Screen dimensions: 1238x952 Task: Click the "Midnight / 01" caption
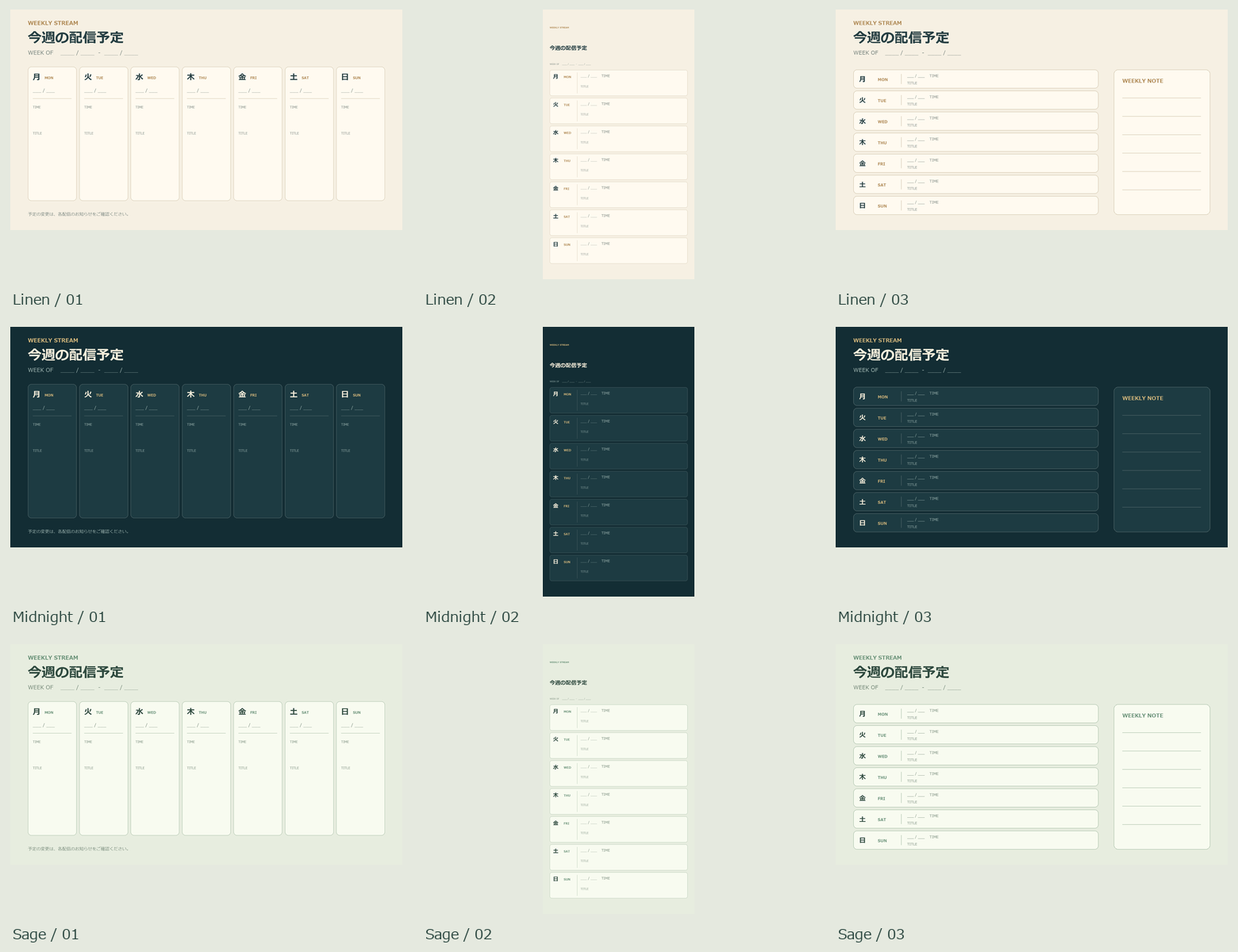(60, 617)
